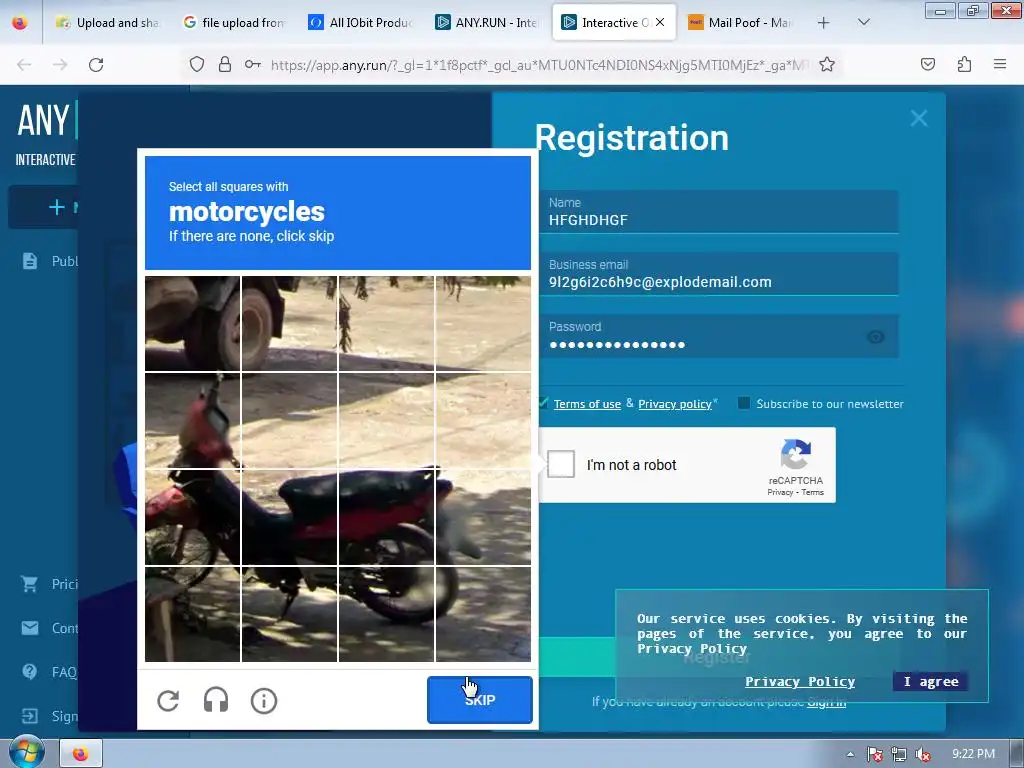This screenshot has height=768, width=1024.
Task: Get an audio captcha challenge
Action: pyautogui.click(x=216, y=701)
